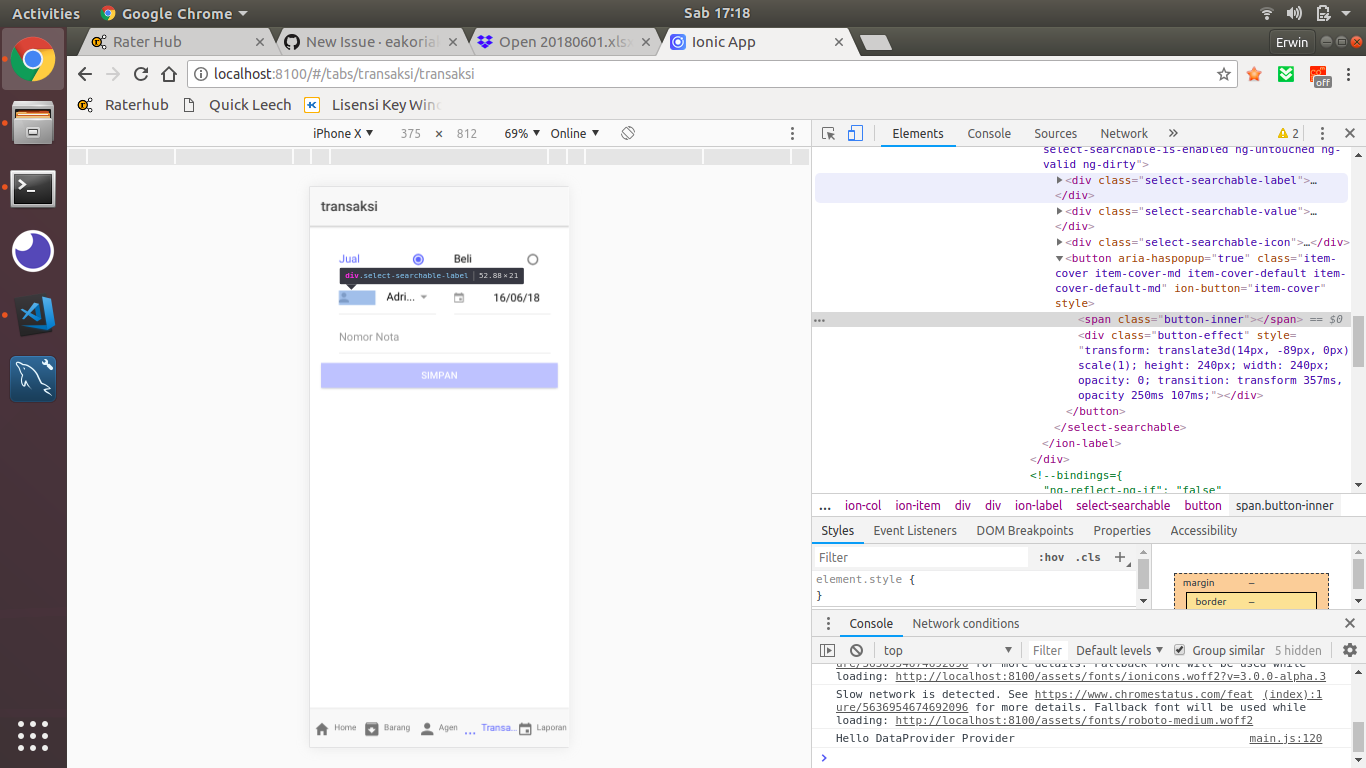1366x768 pixels.
Task: Open the Home tab in the Ionic app
Action: coord(334,728)
